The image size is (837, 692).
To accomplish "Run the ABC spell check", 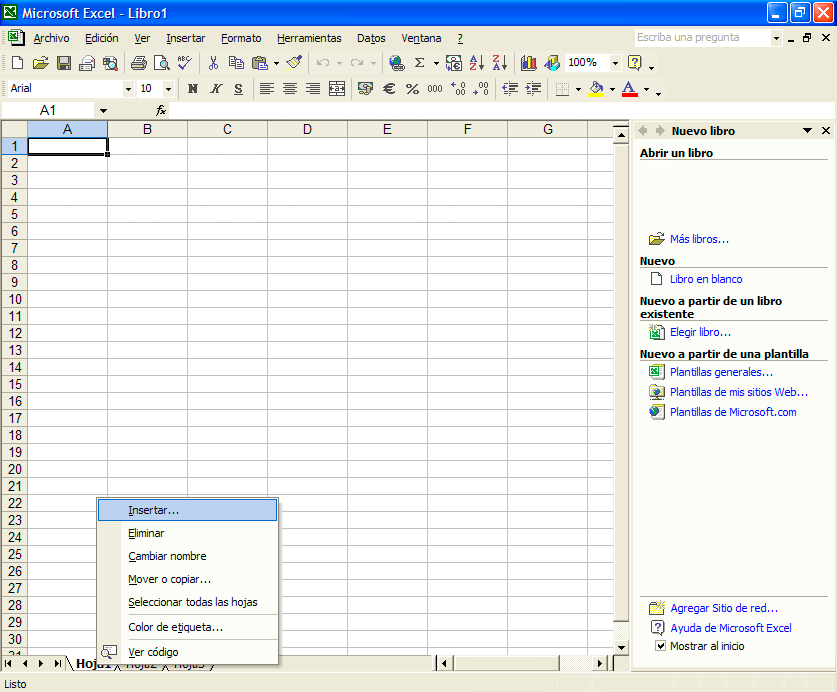I will coord(185,63).
